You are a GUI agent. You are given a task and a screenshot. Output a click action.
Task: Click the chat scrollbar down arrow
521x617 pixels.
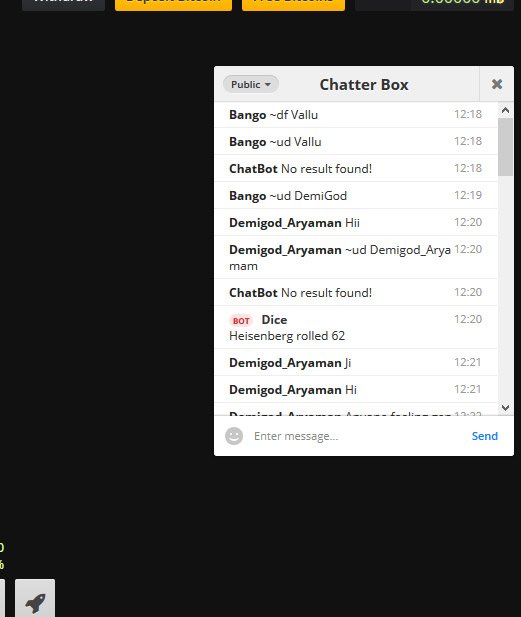point(505,408)
